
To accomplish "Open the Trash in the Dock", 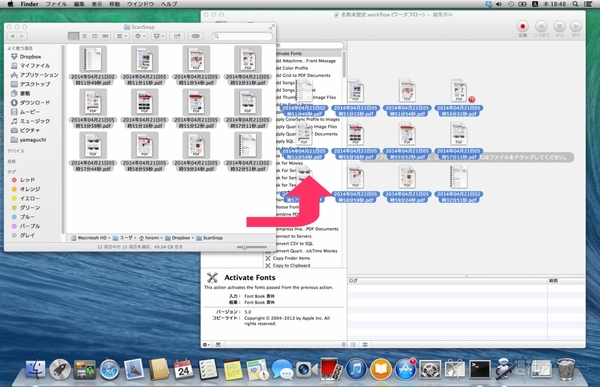I will tap(566, 370).
